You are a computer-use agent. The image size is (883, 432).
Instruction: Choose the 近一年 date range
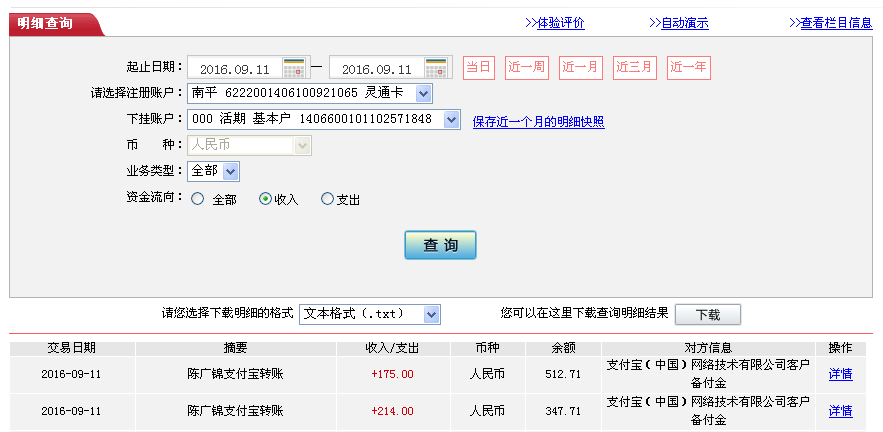coord(689,68)
